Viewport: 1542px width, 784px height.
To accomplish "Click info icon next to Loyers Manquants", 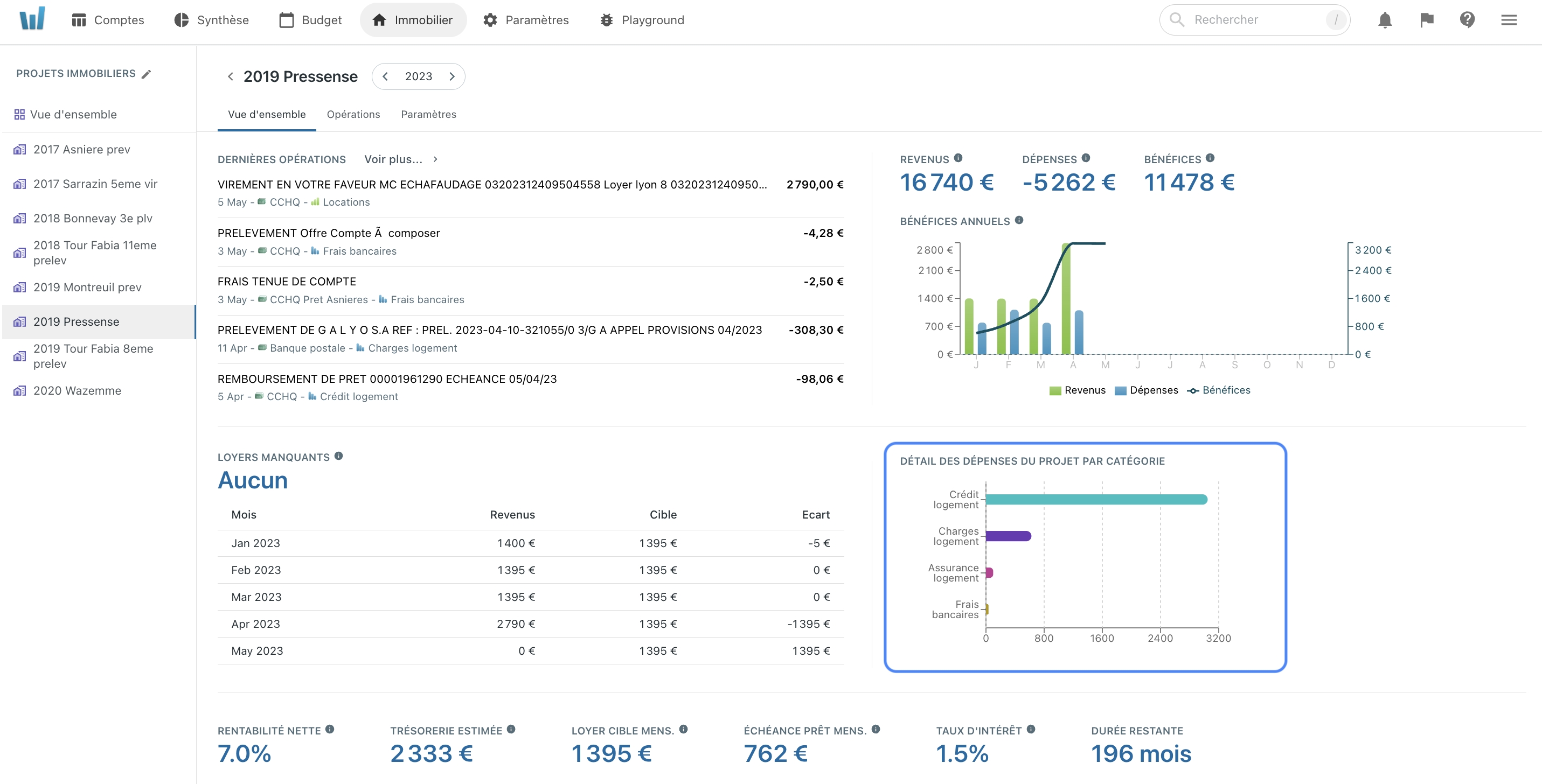I will click(x=339, y=456).
